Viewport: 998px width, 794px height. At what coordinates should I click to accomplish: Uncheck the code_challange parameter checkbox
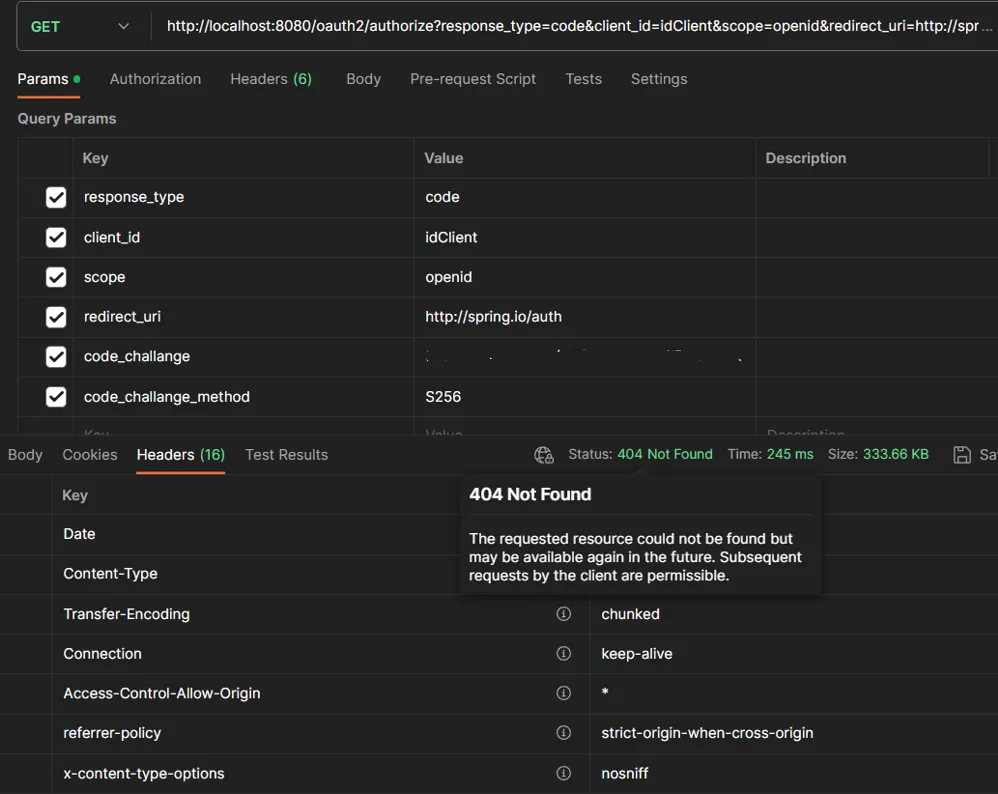[x=56, y=357]
